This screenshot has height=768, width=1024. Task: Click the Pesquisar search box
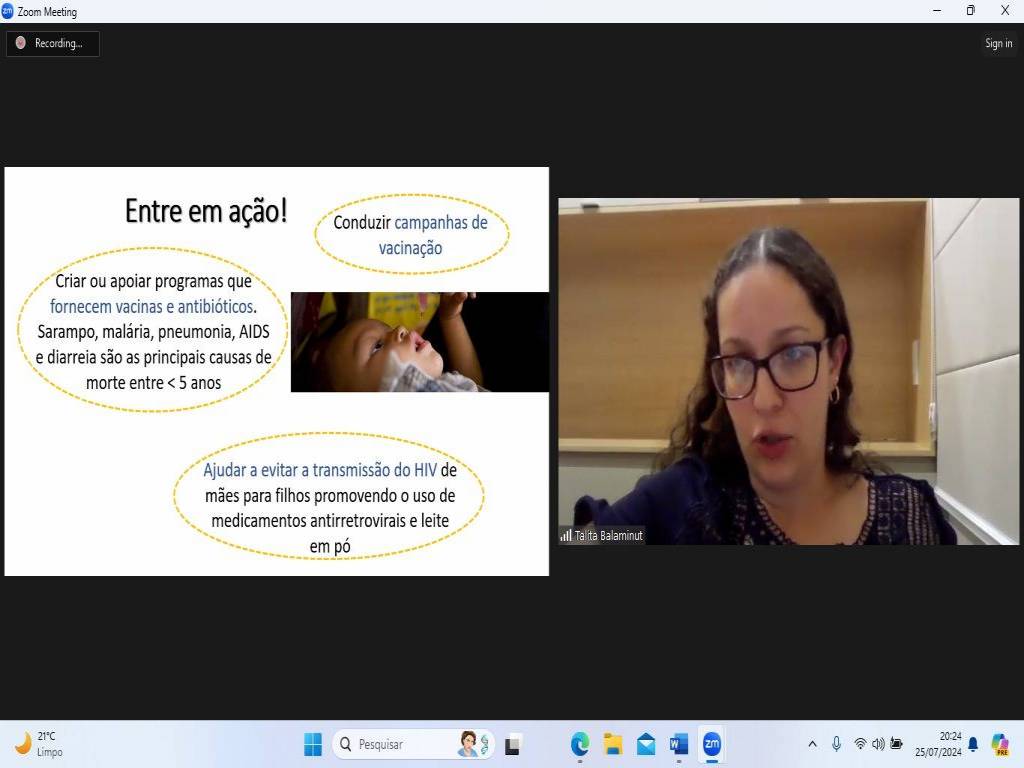[400, 744]
